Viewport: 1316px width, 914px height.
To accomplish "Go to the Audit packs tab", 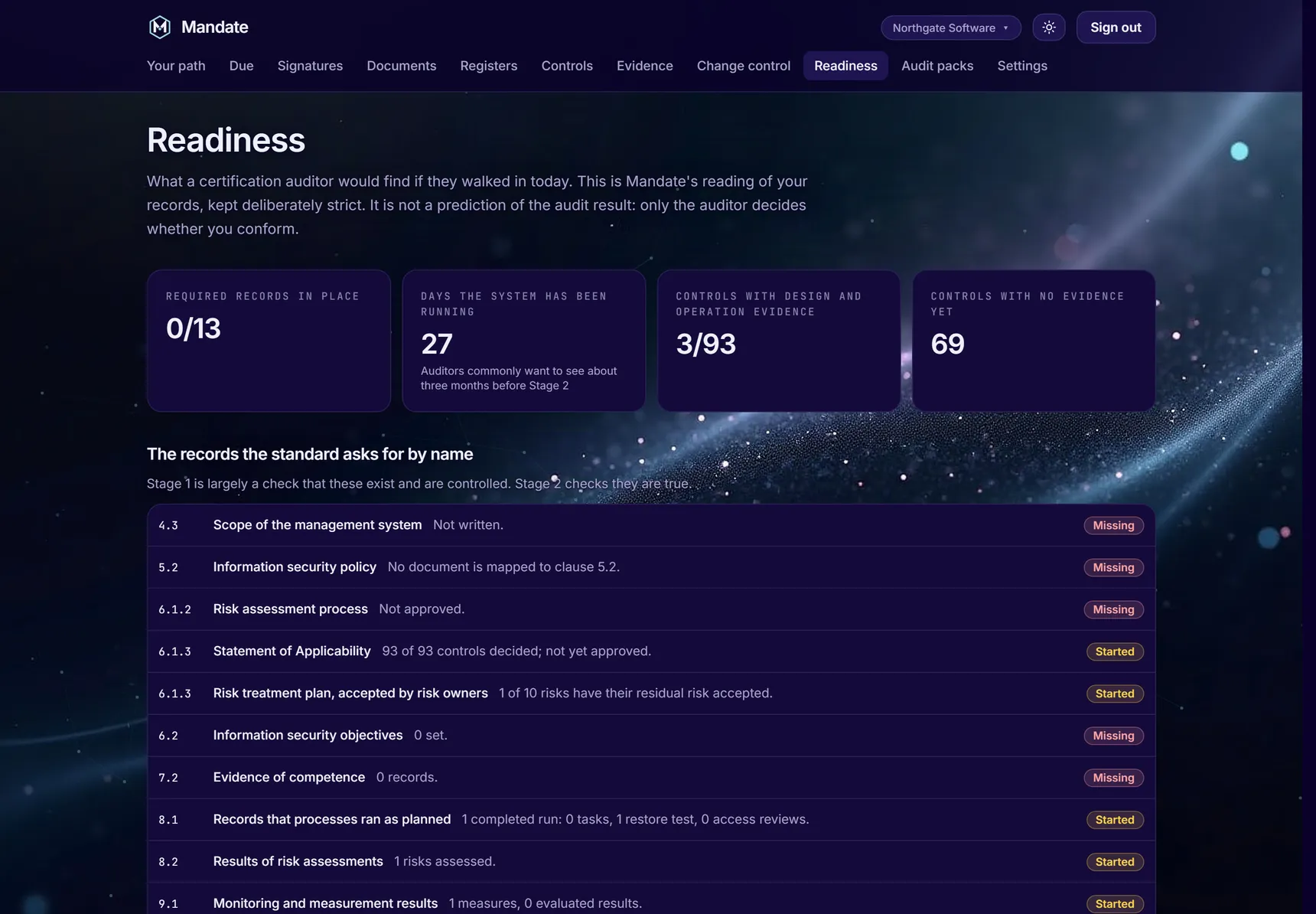I will (937, 66).
